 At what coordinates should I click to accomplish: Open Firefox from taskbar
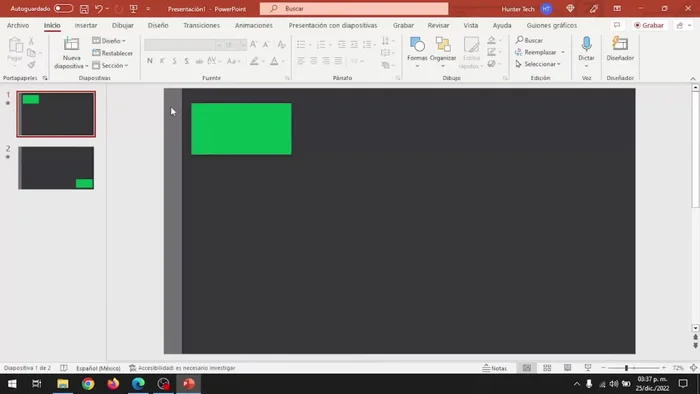[x=113, y=384]
